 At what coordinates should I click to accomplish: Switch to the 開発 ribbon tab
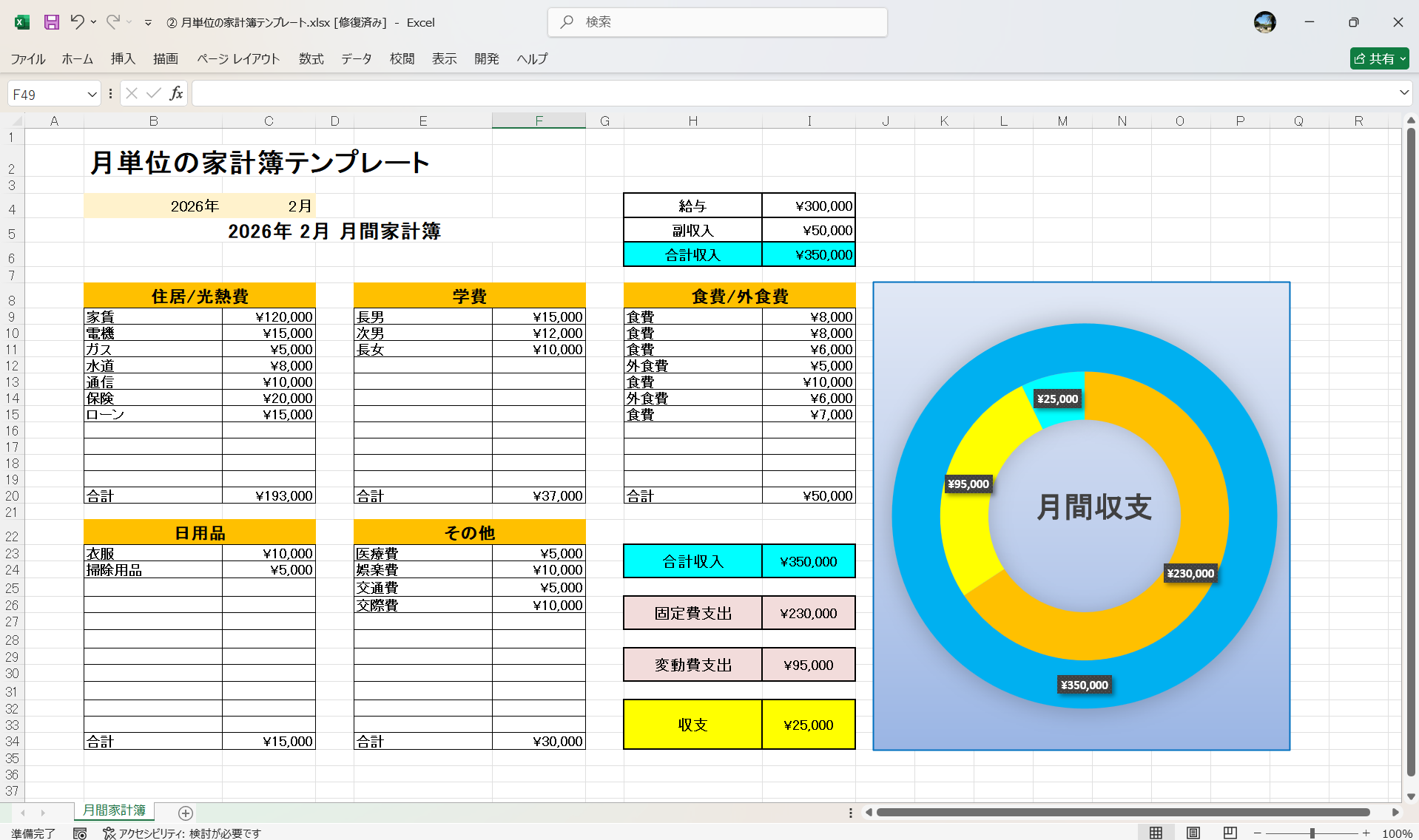point(487,59)
